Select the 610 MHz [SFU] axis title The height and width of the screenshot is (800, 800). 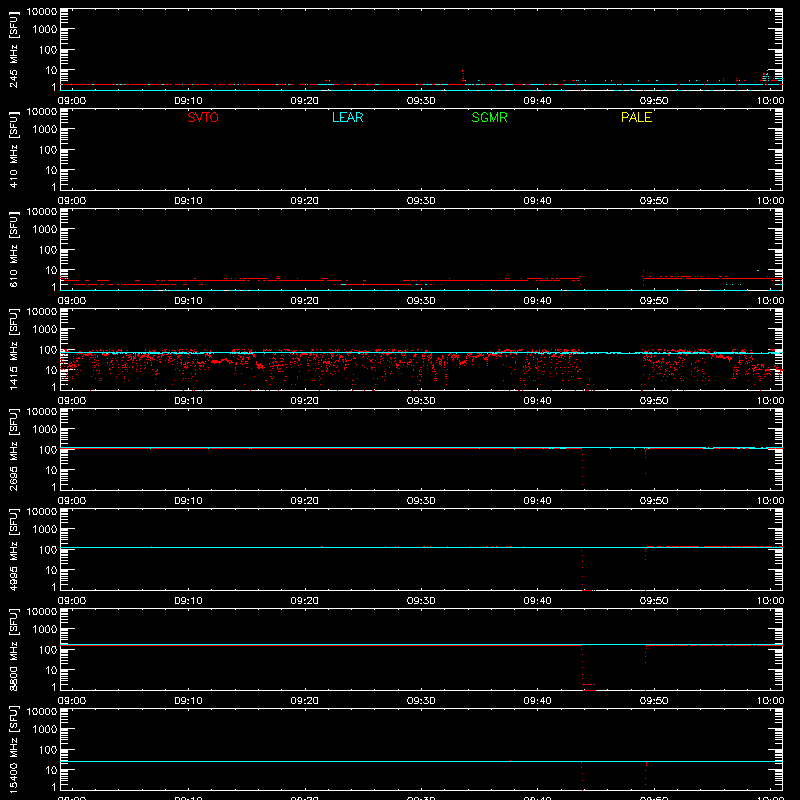pyautogui.click(x=14, y=249)
